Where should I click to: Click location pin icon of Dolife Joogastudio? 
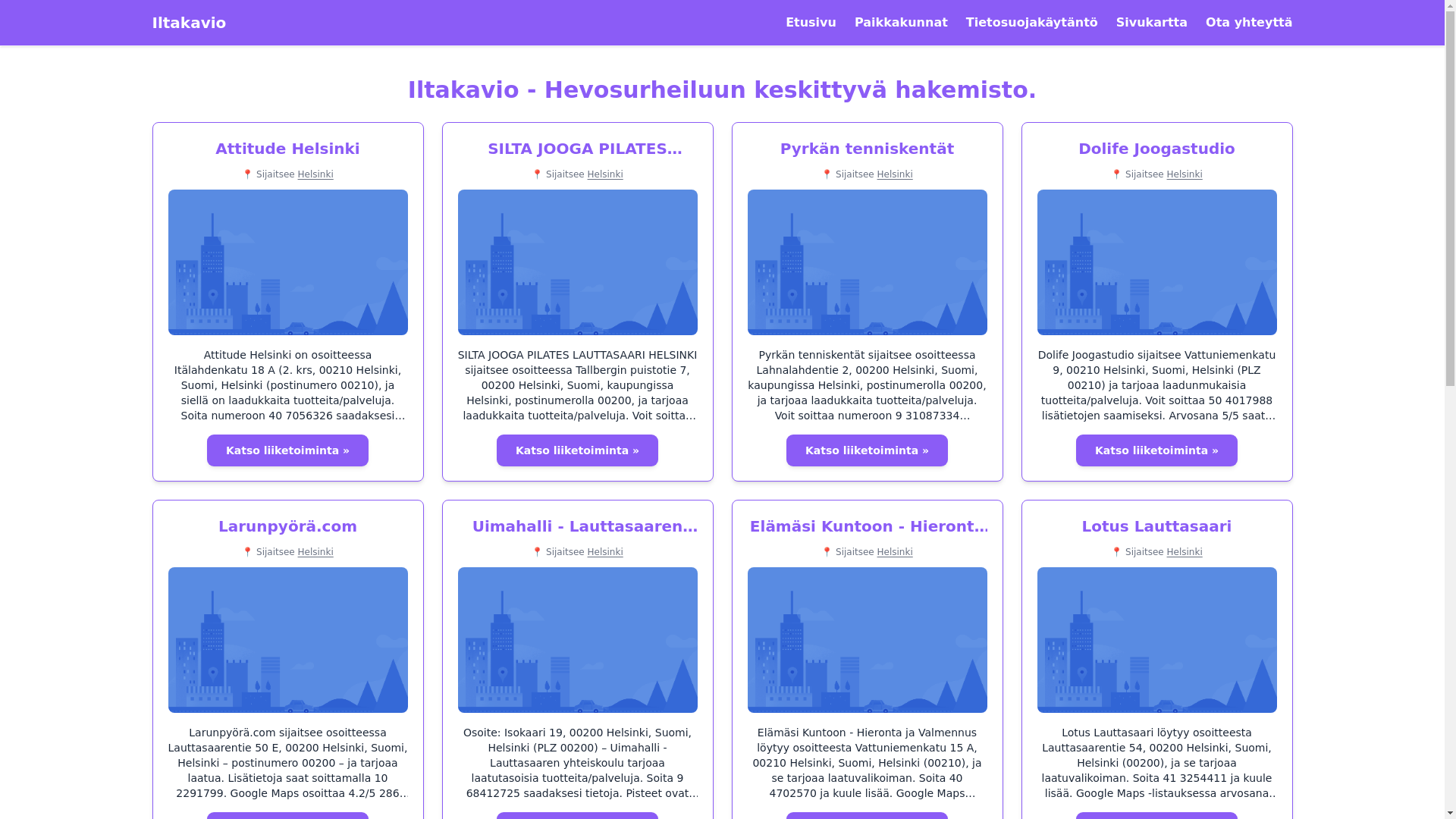tap(1116, 174)
